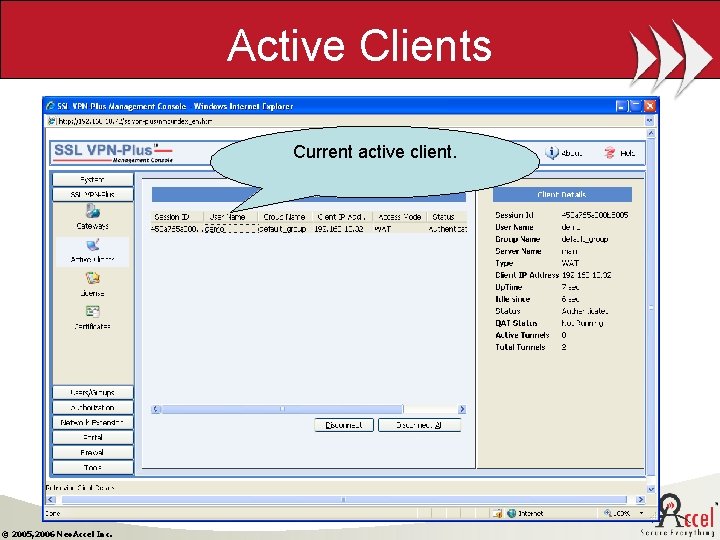This screenshot has height=540, width=720.
Task: Click the Disconnect All button
Action: (x=419, y=425)
